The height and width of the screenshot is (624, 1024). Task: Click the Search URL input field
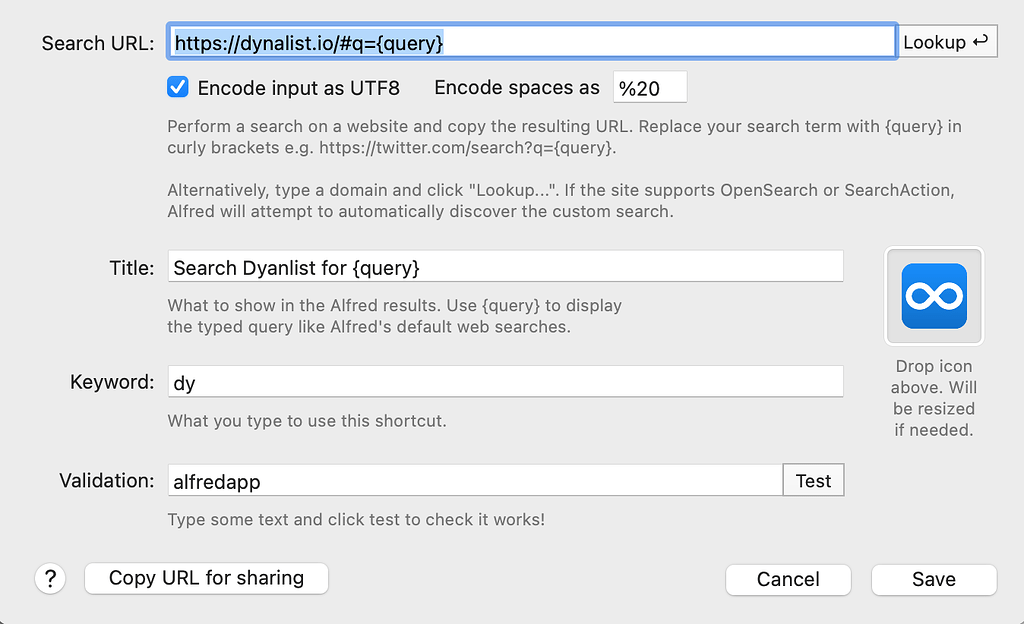pyautogui.click(x=530, y=41)
